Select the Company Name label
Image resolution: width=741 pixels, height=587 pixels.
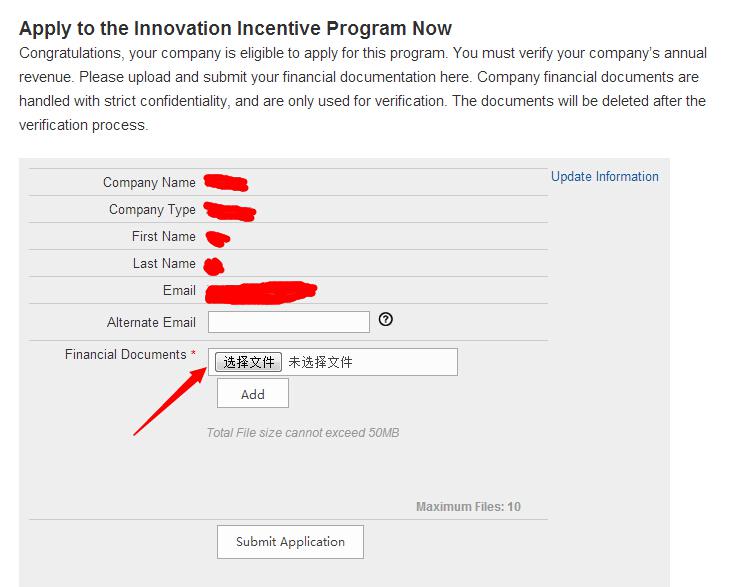pos(149,182)
